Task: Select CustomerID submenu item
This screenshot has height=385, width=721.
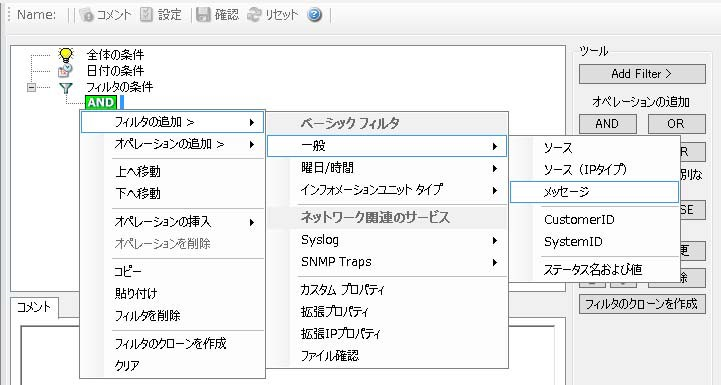Action: click(595, 220)
